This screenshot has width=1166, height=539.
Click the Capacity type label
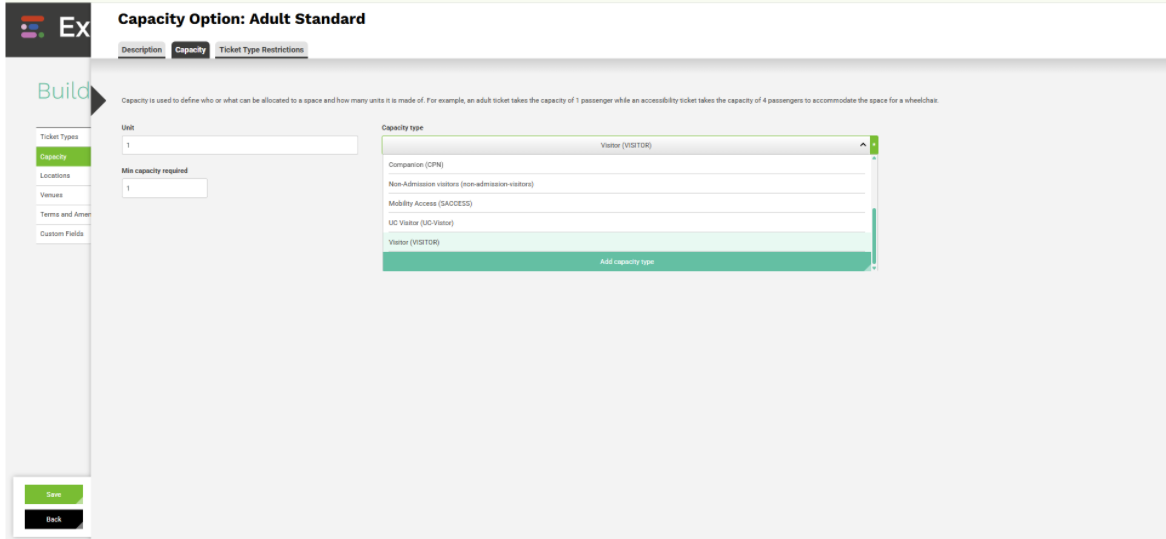(402, 128)
